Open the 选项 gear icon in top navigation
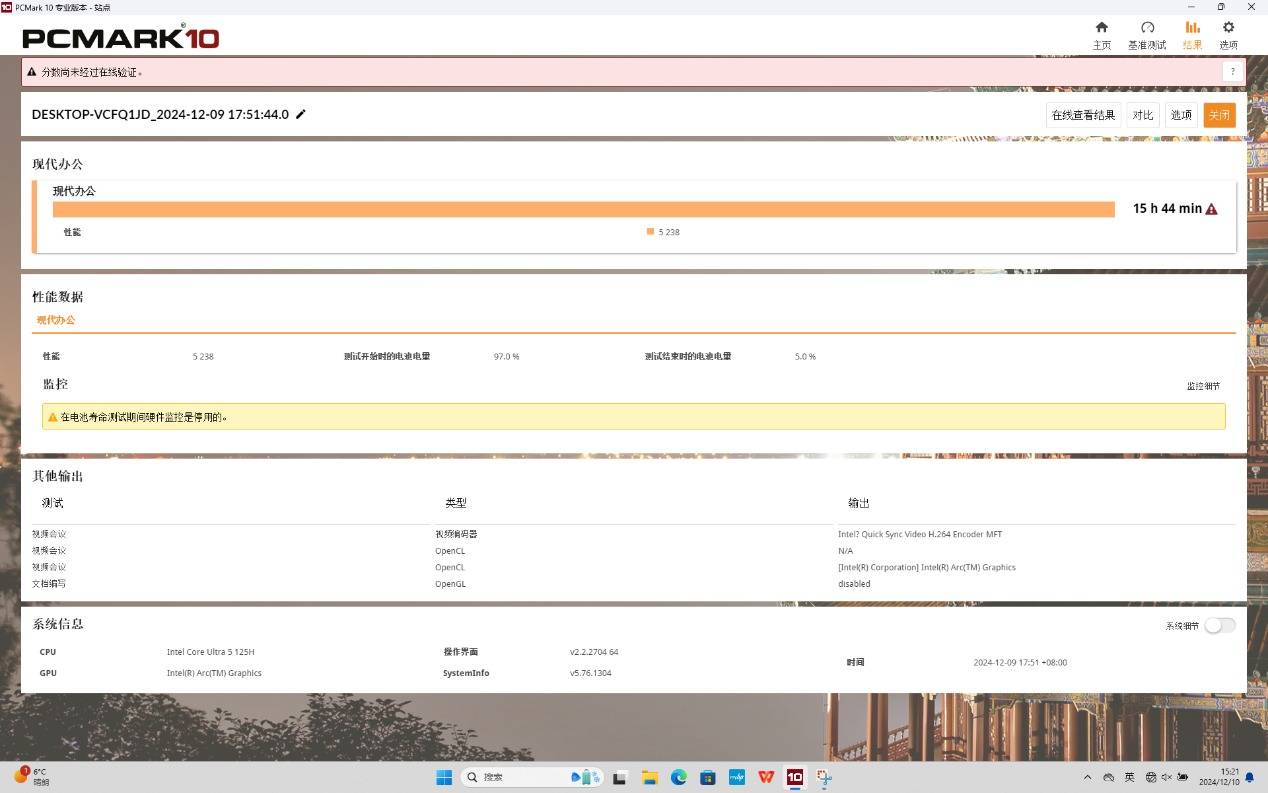The image size is (1268, 793). pyautogui.click(x=1228, y=28)
